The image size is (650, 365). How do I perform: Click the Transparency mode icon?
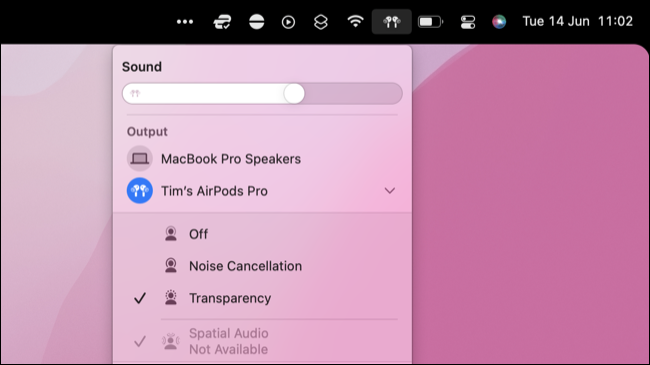click(171, 297)
